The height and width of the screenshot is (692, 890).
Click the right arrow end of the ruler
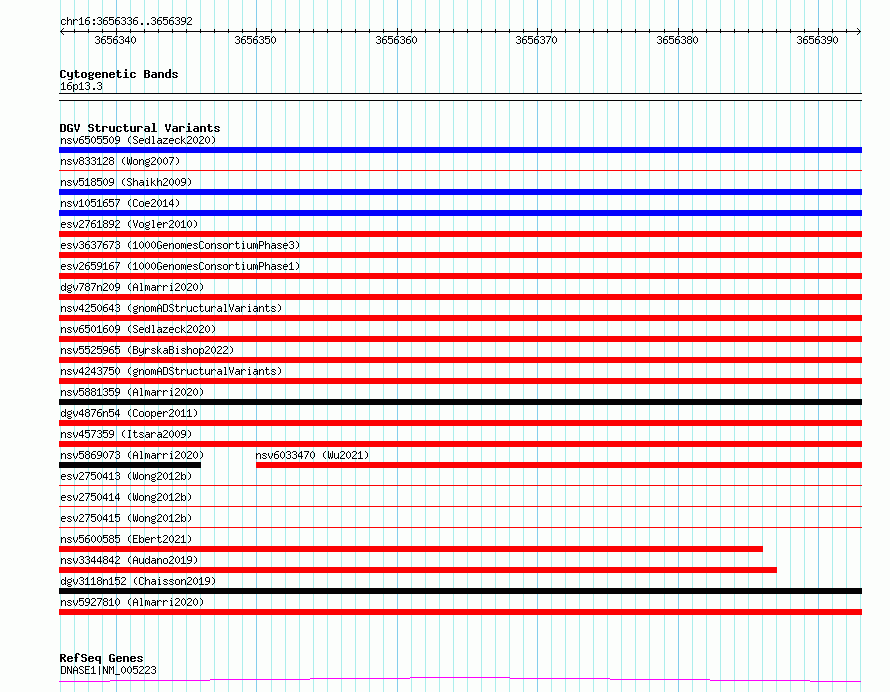click(x=859, y=31)
